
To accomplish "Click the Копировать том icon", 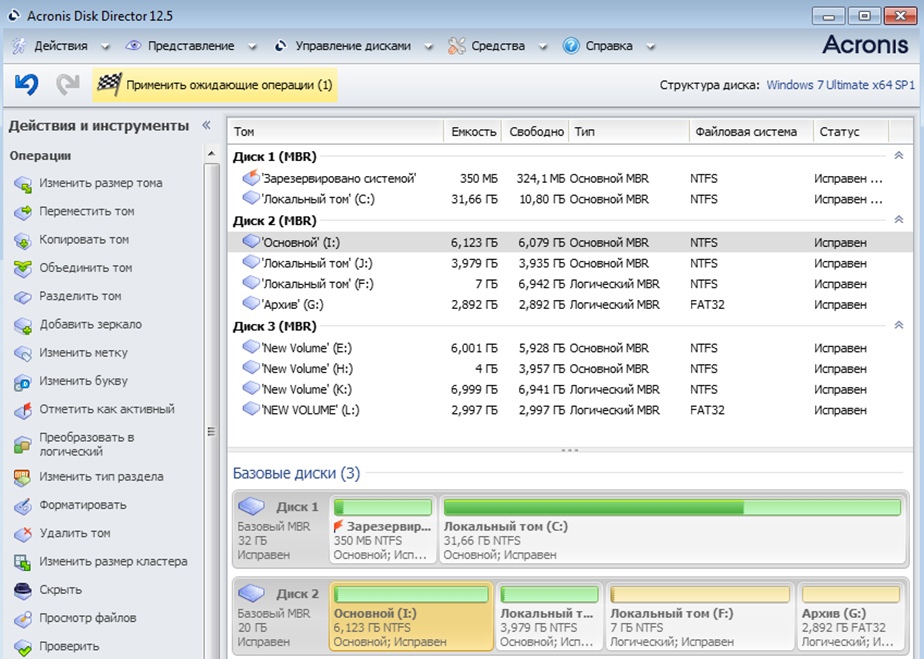I will tap(22, 240).
